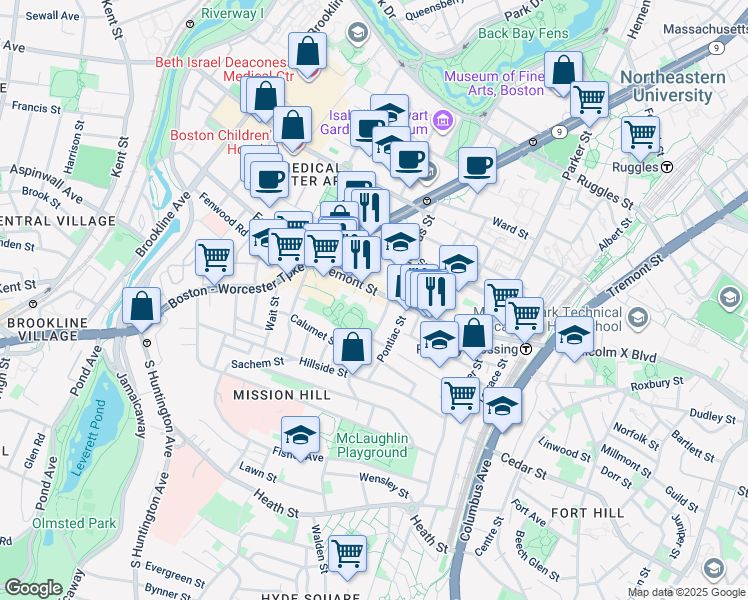Select the shopping cart marker west of Columbus Ave
The image size is (748, 600).
point(460,397)
